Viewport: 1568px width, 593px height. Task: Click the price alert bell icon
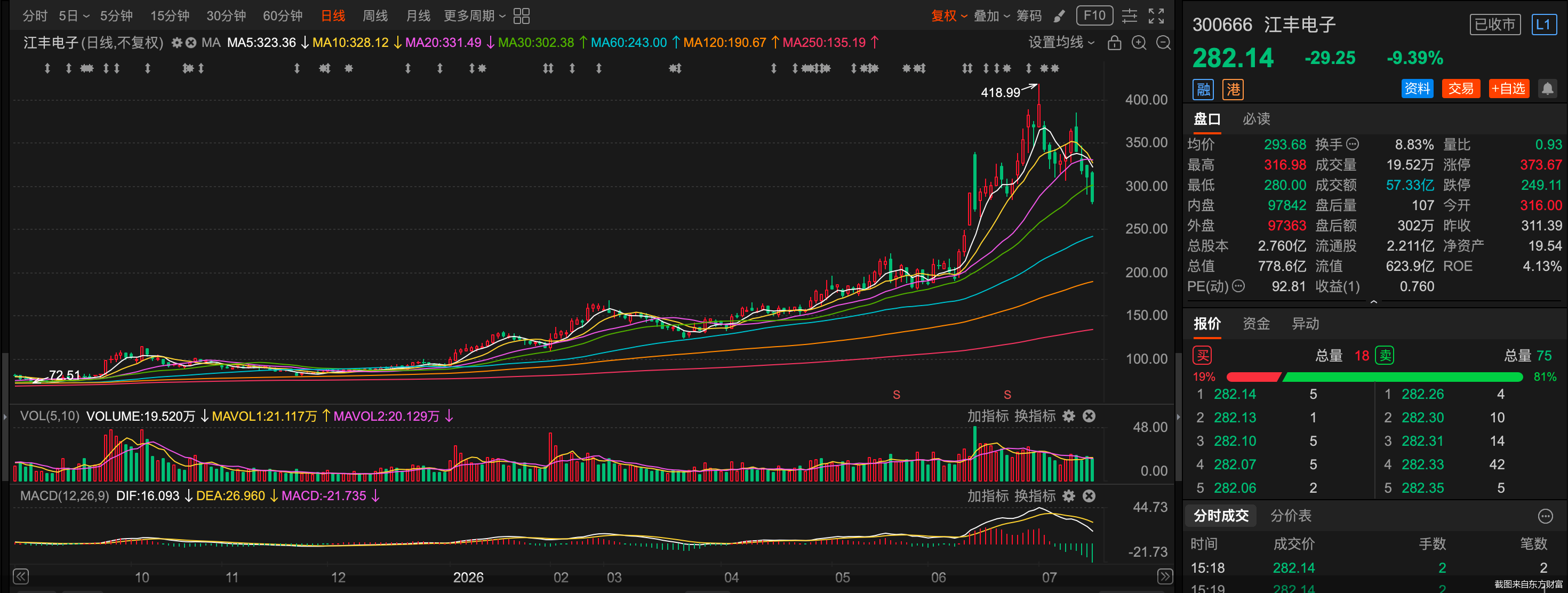tap(1547, 89)
